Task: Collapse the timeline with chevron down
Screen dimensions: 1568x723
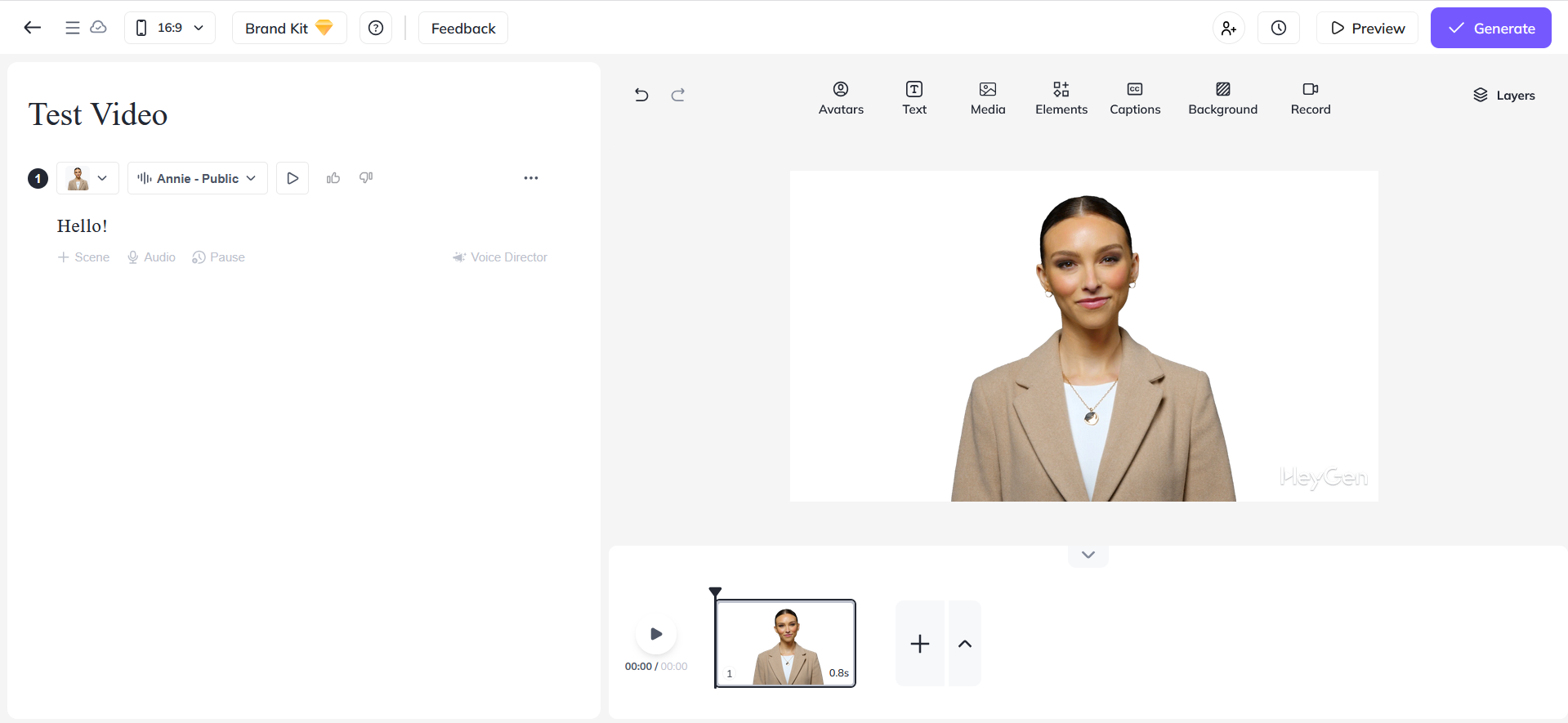Action: [x=1088, y=555]
